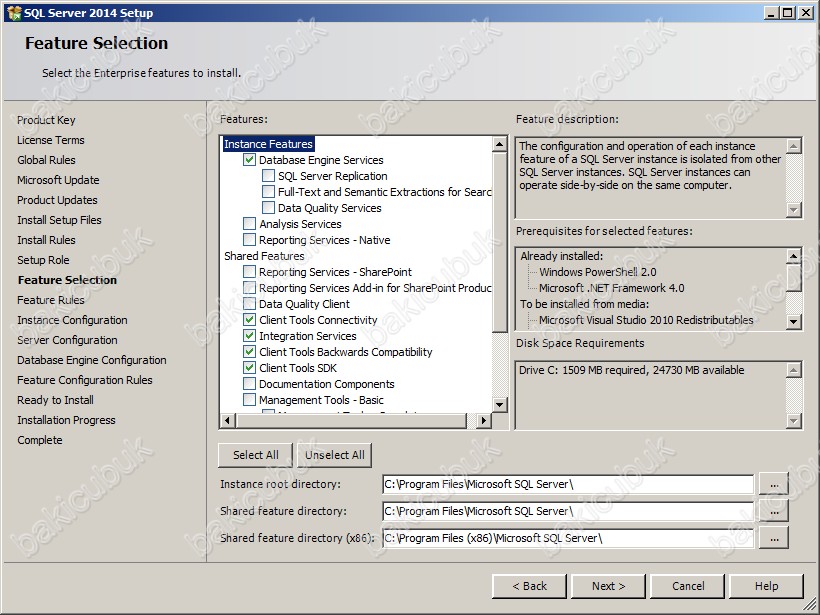Click the Features list vertical scrollbar thumb

[499, 242]
